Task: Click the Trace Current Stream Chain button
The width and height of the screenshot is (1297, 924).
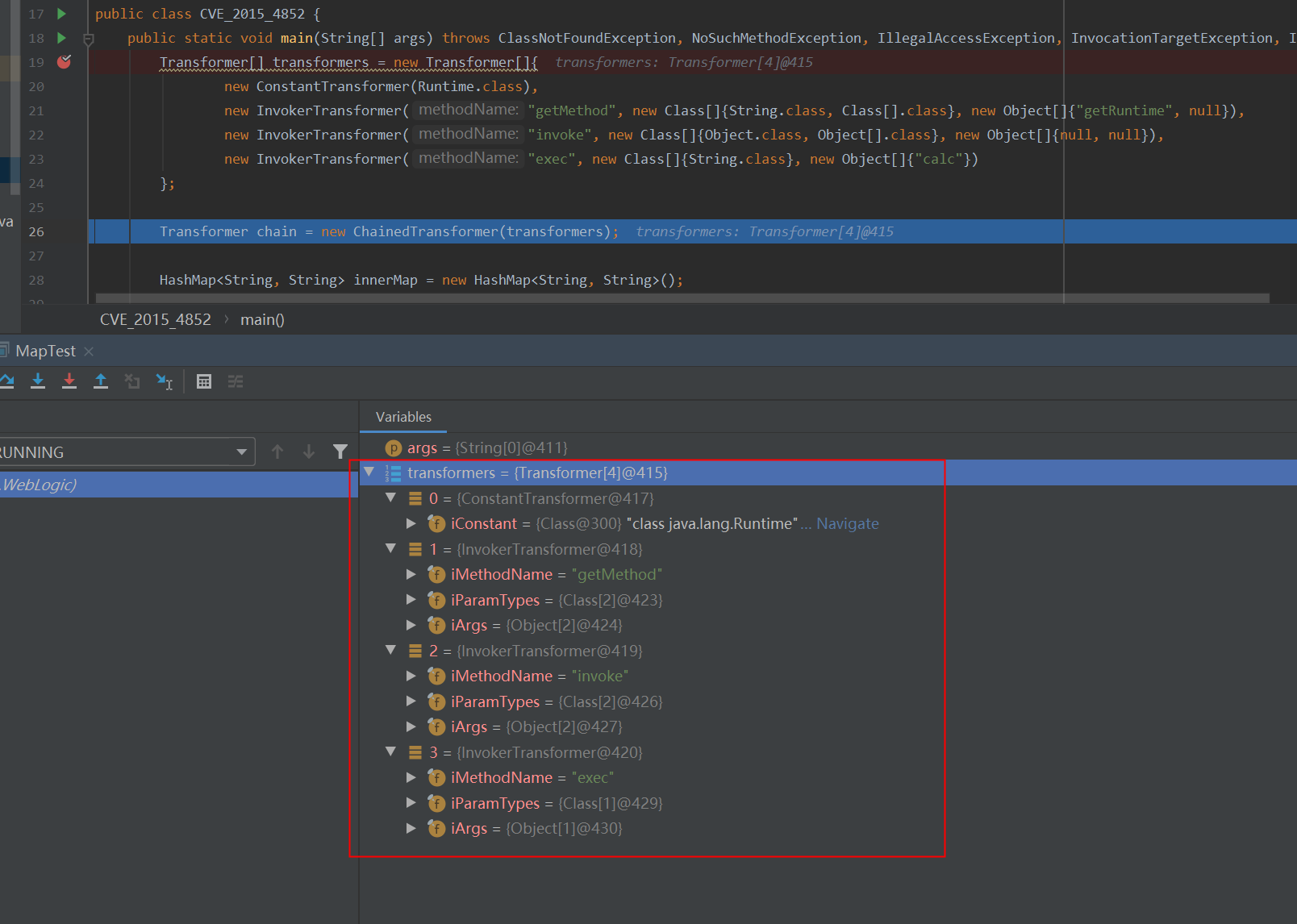Action: (x=236, y=381)
